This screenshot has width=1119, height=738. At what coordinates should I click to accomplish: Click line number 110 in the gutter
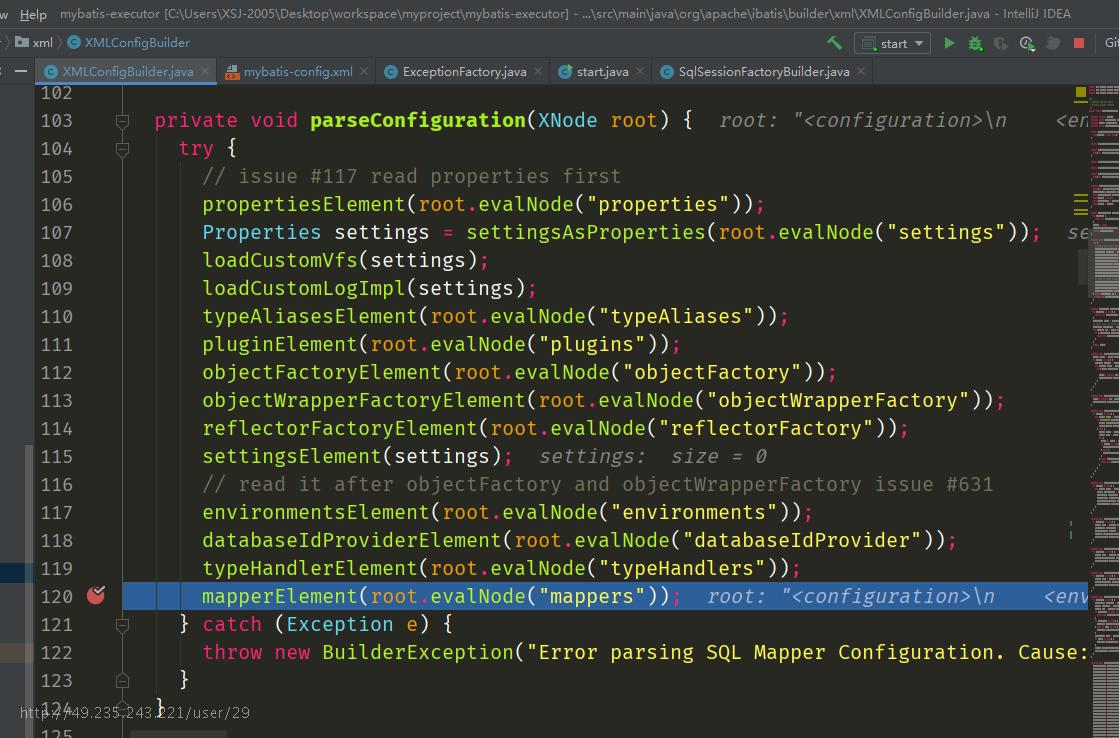(x=56, y=317)
